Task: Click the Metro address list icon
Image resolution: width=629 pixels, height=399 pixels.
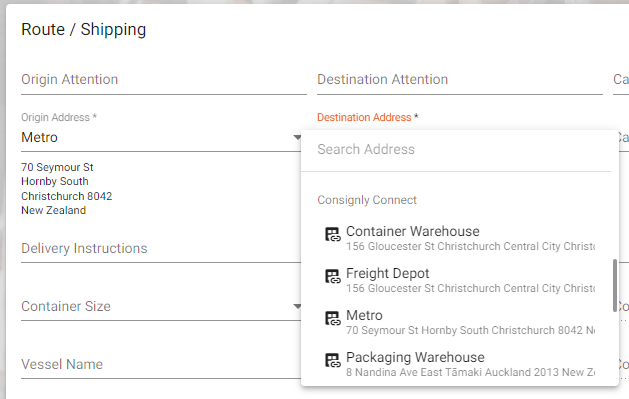Action: 333,318
